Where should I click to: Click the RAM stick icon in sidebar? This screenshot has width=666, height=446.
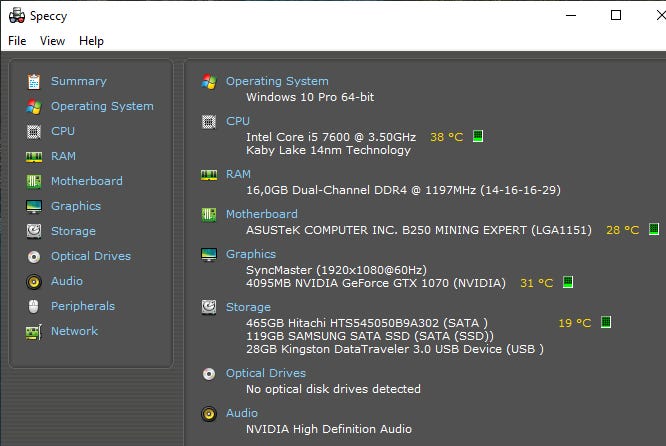coord(34,157)
